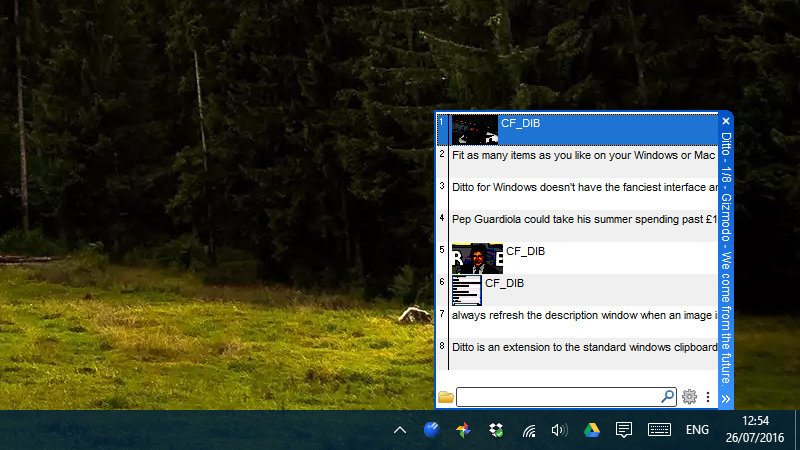Open the volume speaker tray icon
Viewport: 800px width, 450px height.
[x=559, y=430]
